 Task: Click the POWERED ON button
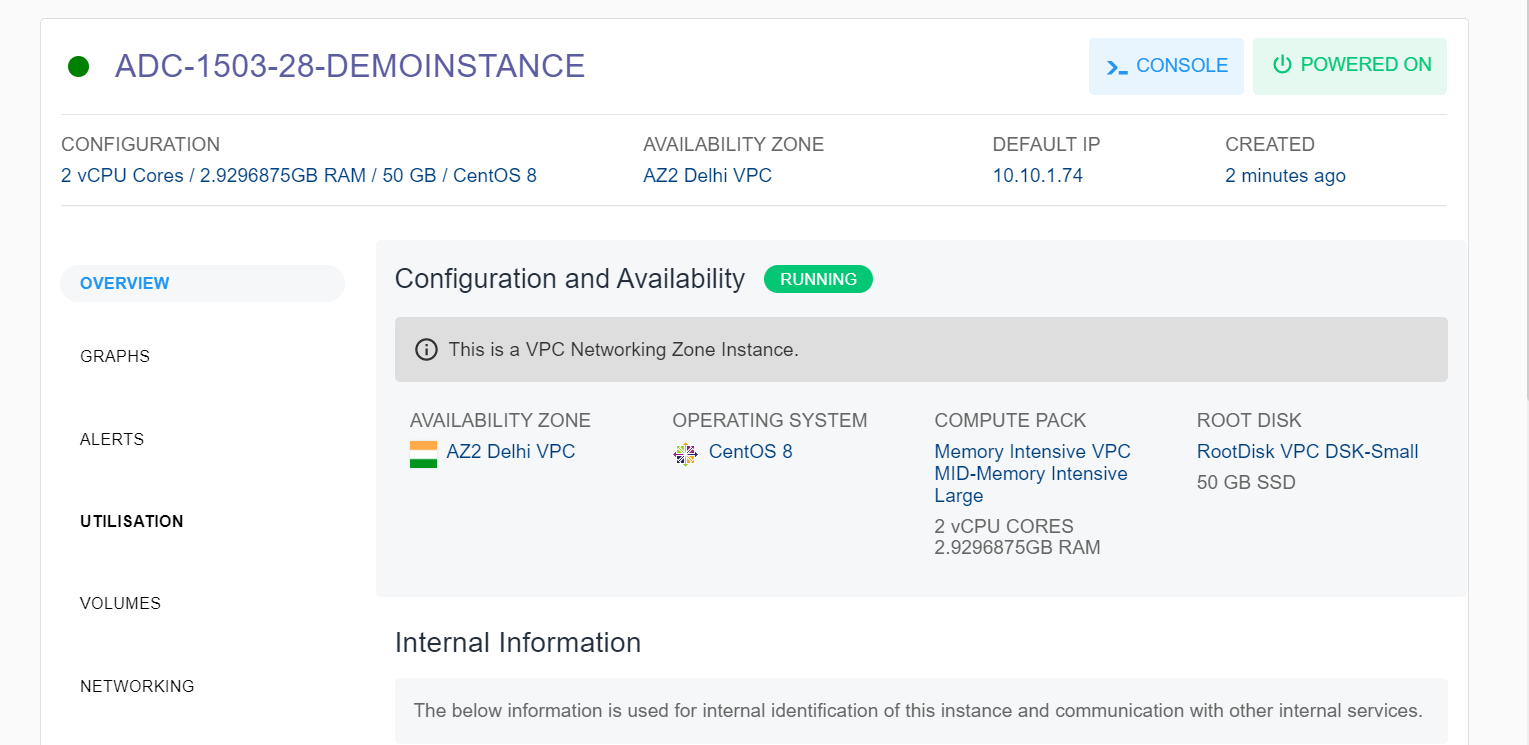click(x=1350, y=64)
